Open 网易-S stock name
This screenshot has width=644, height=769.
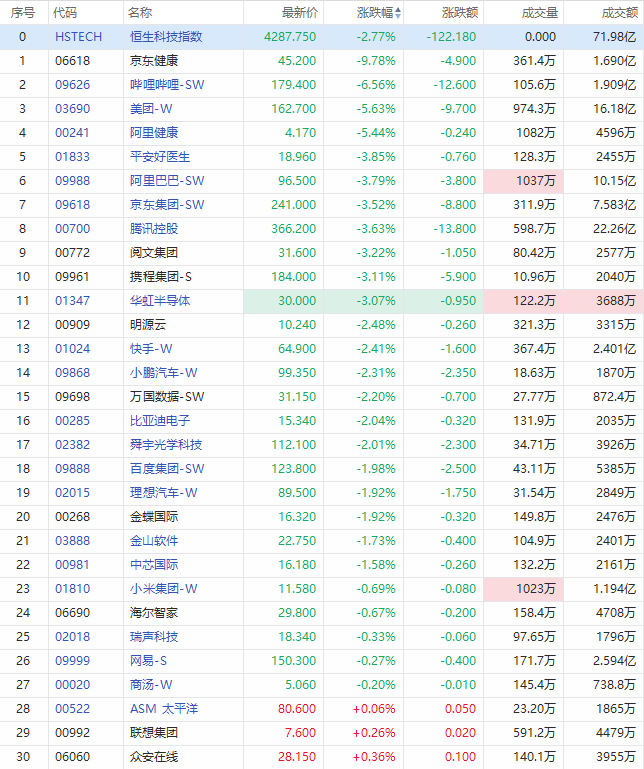click(x=148, y=661)
